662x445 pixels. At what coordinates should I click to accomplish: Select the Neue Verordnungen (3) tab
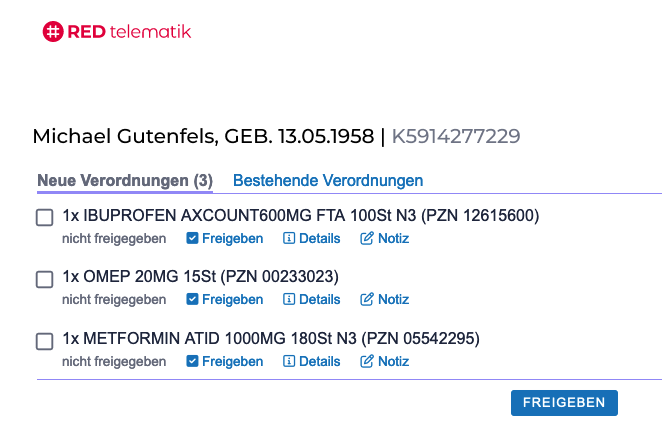pyautogui.click(x=125, y=181)
